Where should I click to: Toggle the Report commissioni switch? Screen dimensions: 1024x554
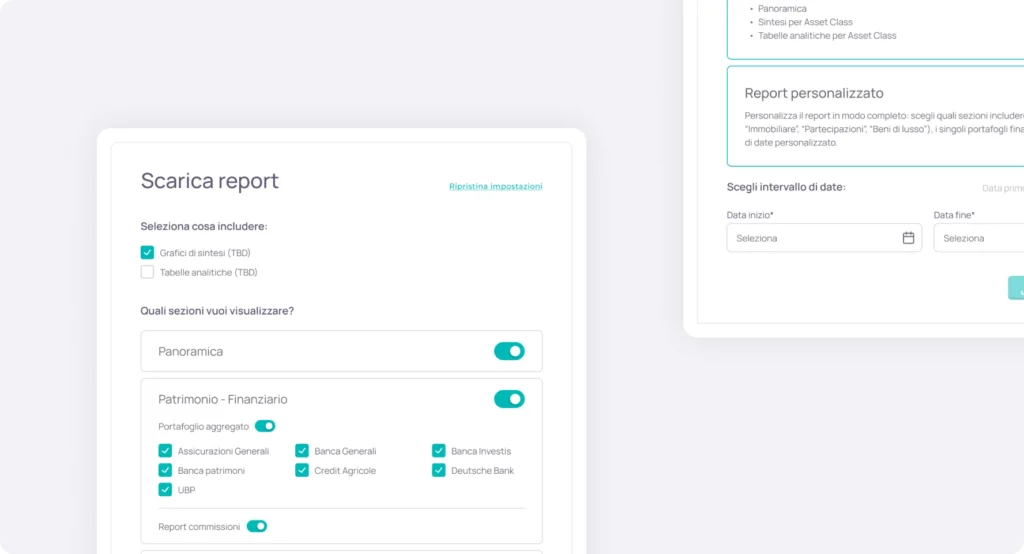coord(257,526)
